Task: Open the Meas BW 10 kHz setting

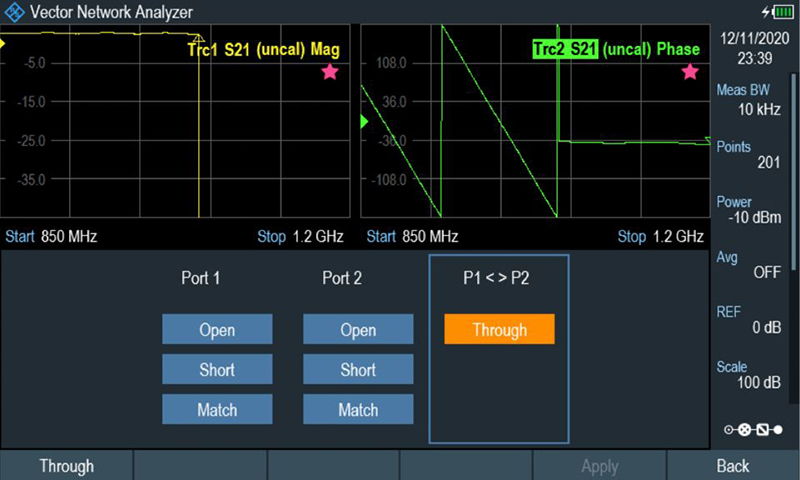Action: (753, 100)
